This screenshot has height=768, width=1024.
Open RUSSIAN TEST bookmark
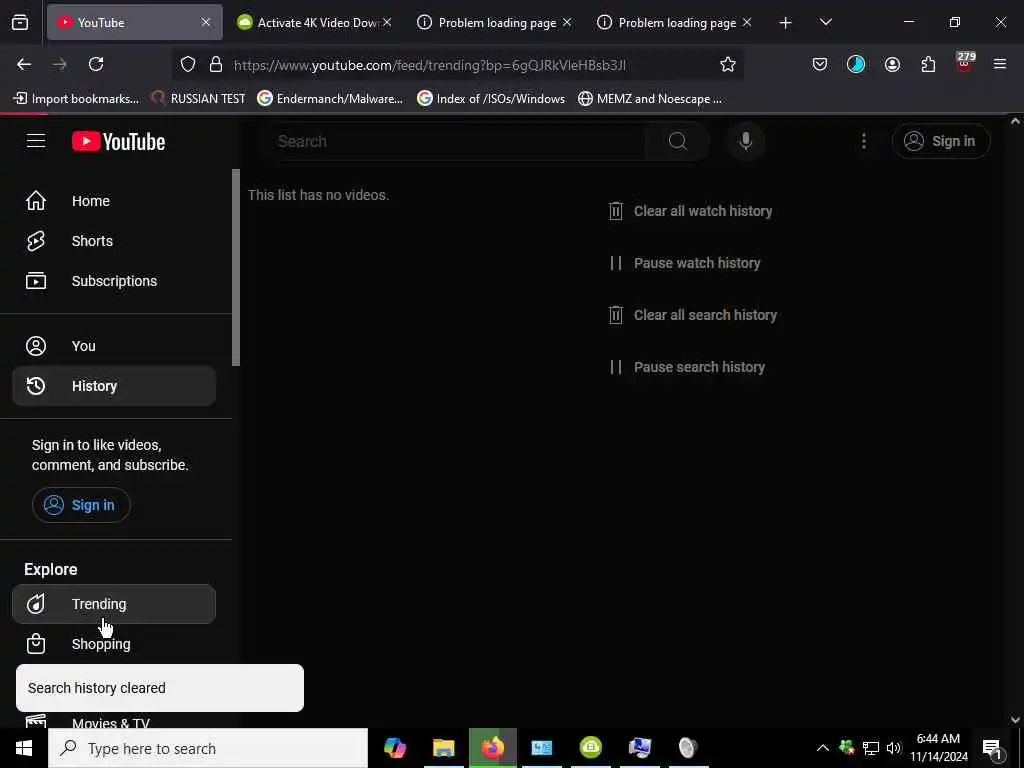[x=199, y=99]
